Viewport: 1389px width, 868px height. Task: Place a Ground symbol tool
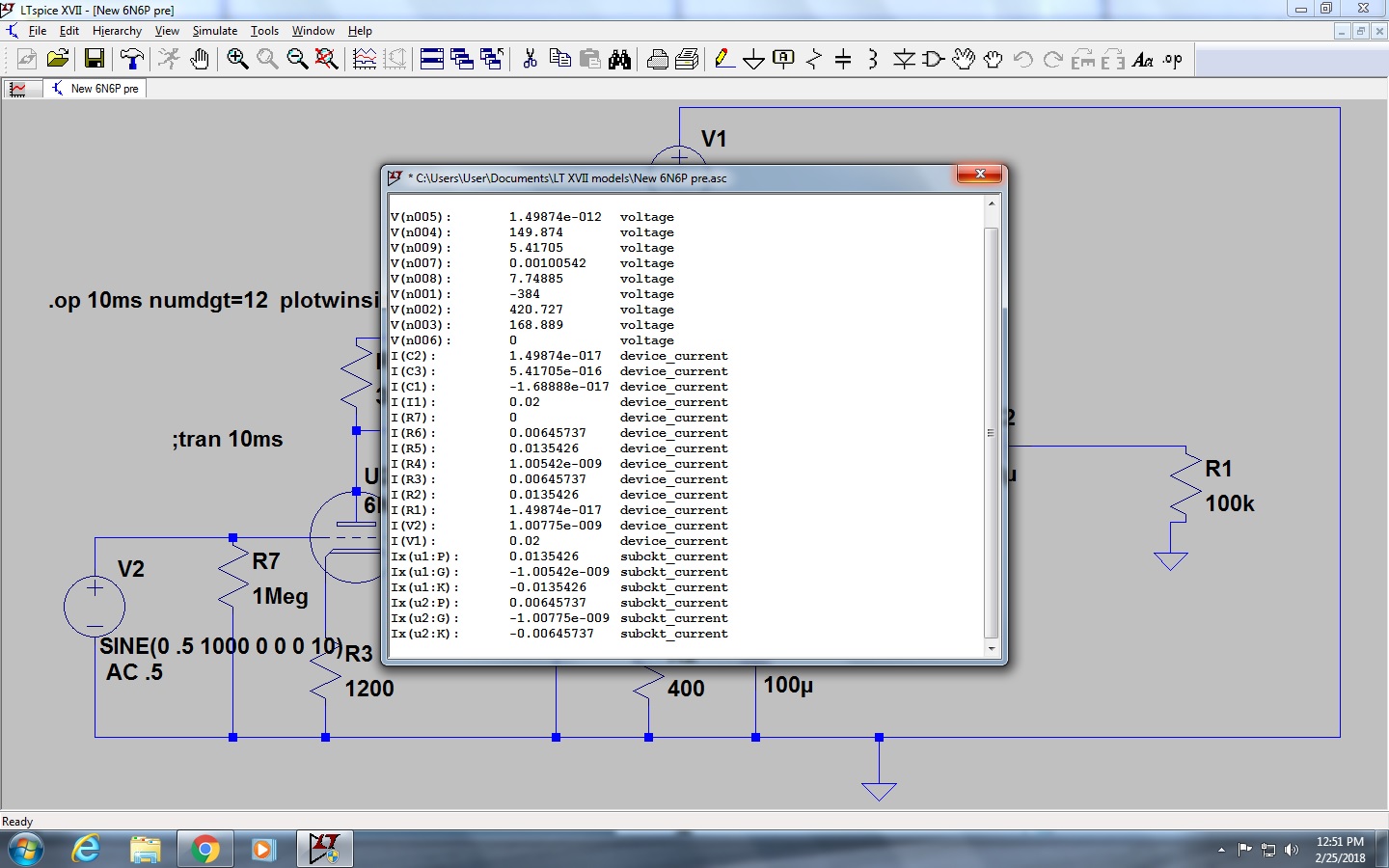754,60
